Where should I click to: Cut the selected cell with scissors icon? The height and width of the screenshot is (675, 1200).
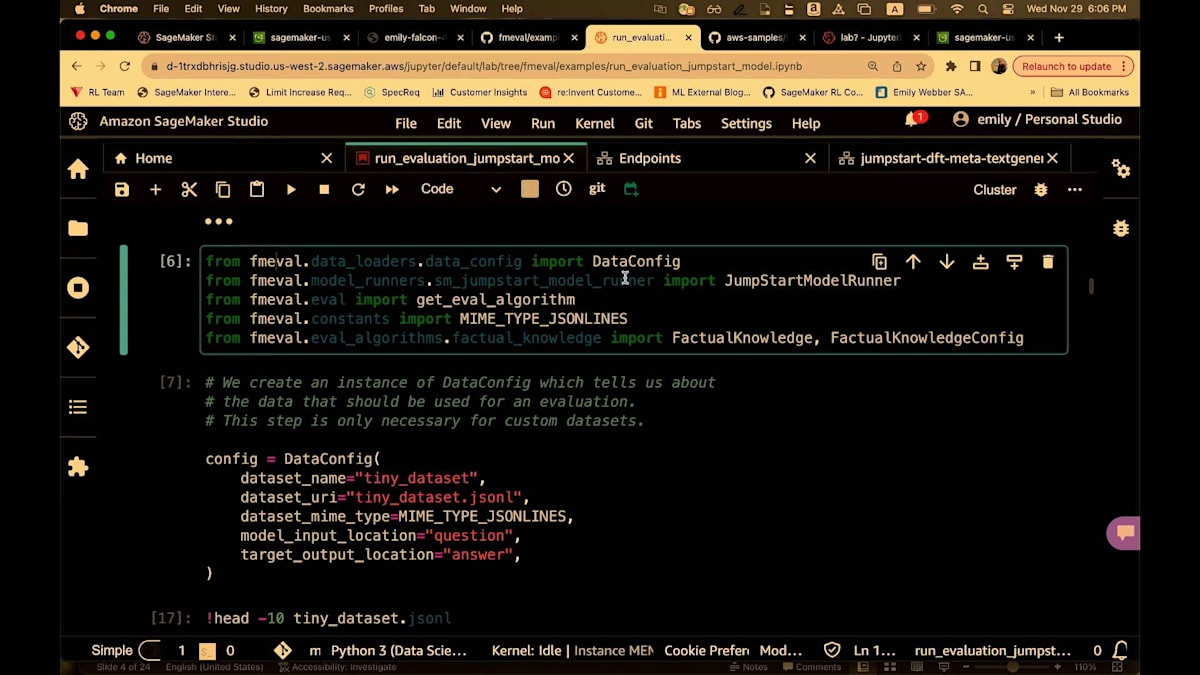pyautogui.click(x=189, y=189)
